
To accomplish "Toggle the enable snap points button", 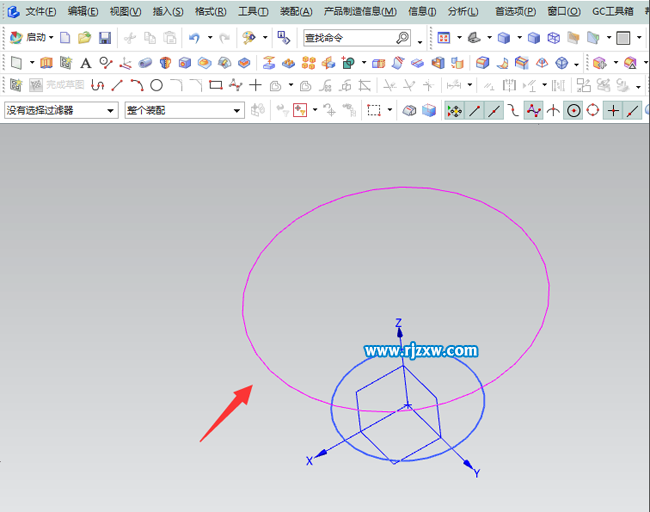I will [x=454, y=110].
